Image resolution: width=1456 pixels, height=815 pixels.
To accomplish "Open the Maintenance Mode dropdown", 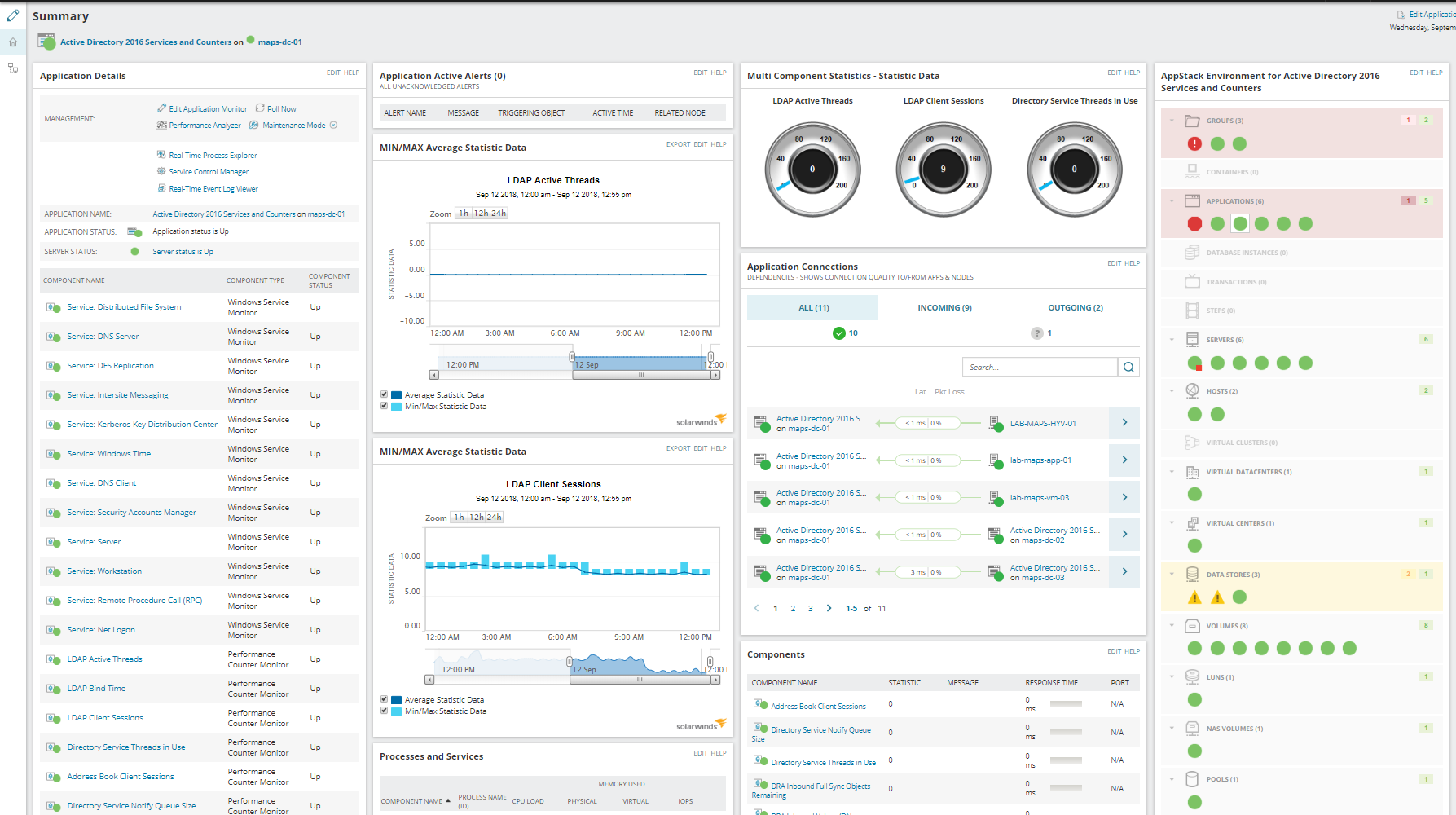I will [x=333, y=126].
